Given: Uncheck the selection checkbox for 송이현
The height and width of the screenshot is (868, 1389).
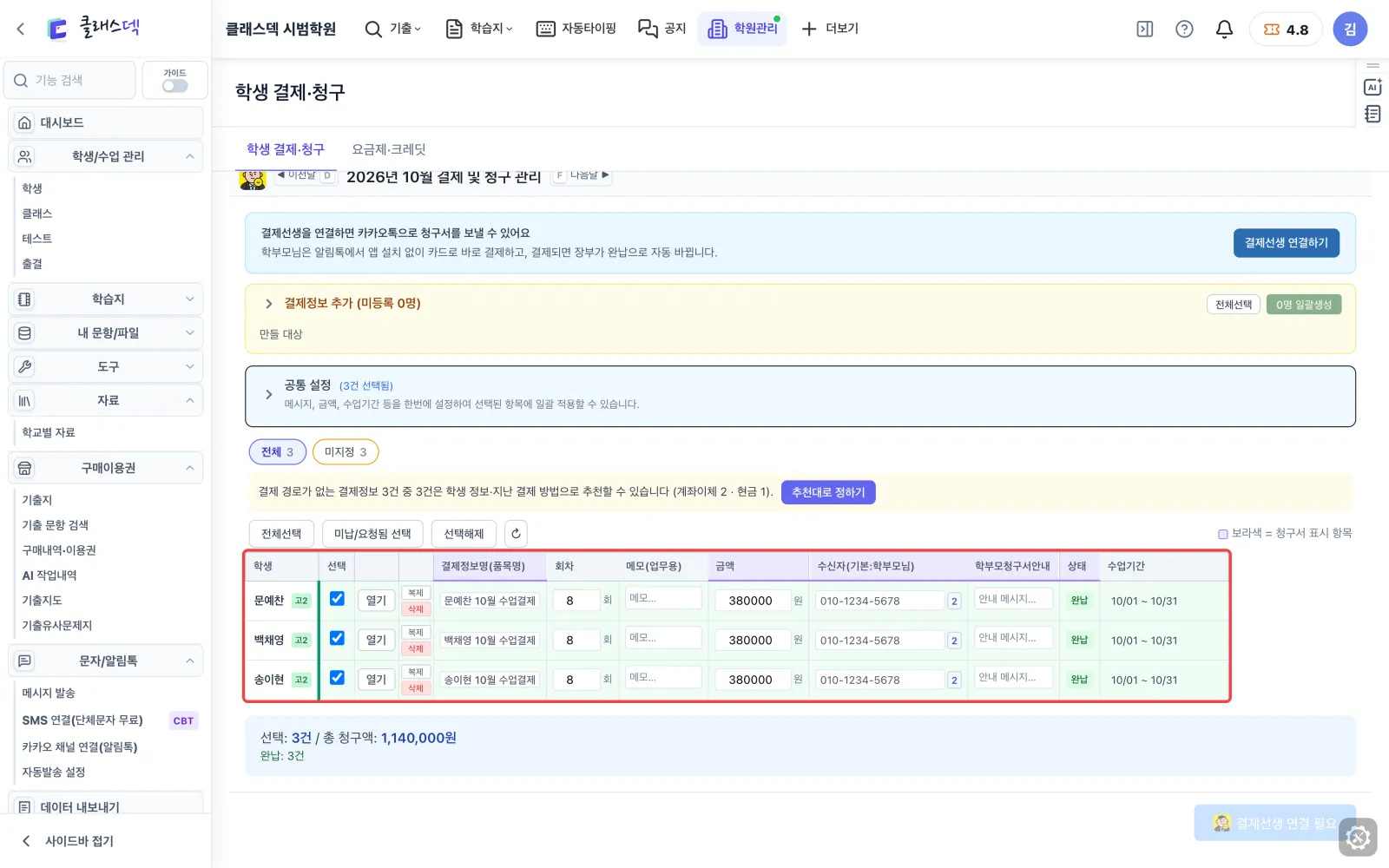Looking at the screenshot, I should click(337, 678).
